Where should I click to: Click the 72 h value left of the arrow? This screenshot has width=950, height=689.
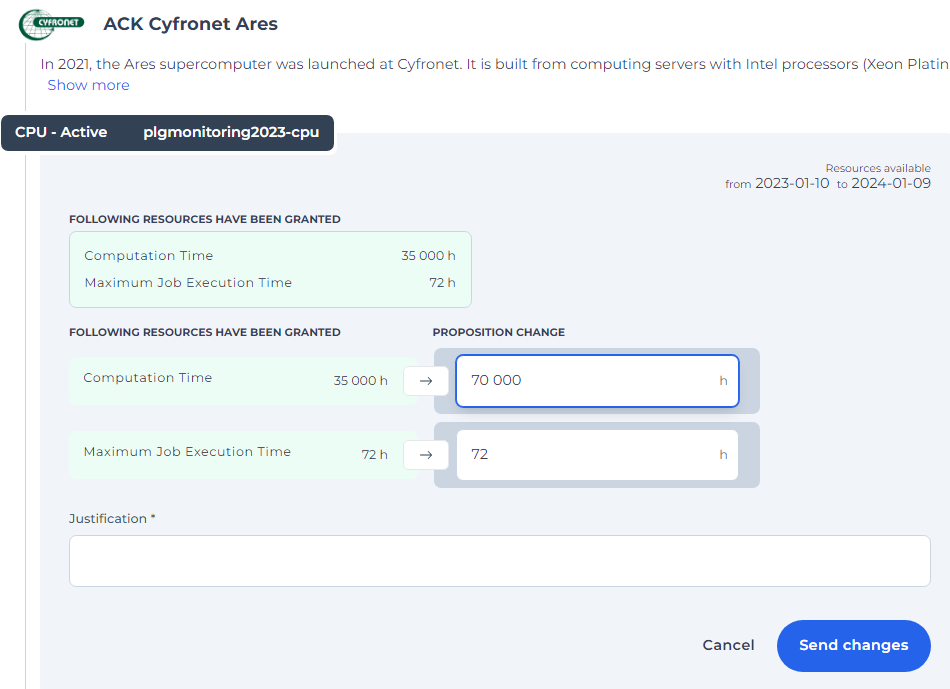point(374,454)
